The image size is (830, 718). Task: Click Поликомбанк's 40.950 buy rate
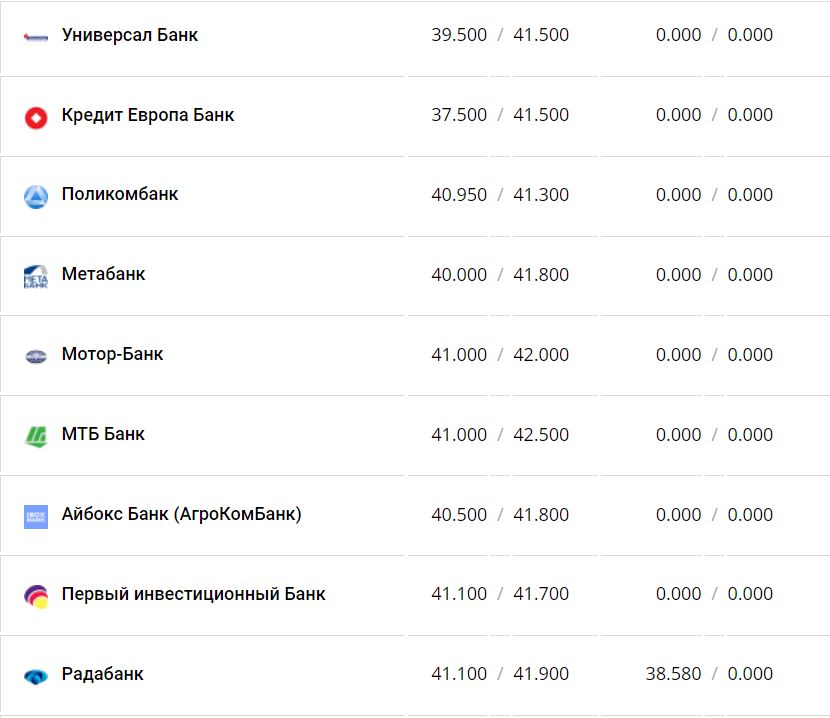click(x=459, y=195)
